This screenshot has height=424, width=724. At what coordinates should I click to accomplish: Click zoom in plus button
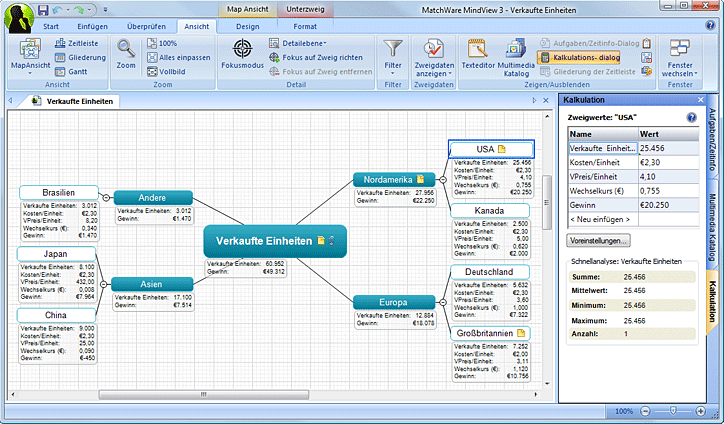tap(700, 411)
